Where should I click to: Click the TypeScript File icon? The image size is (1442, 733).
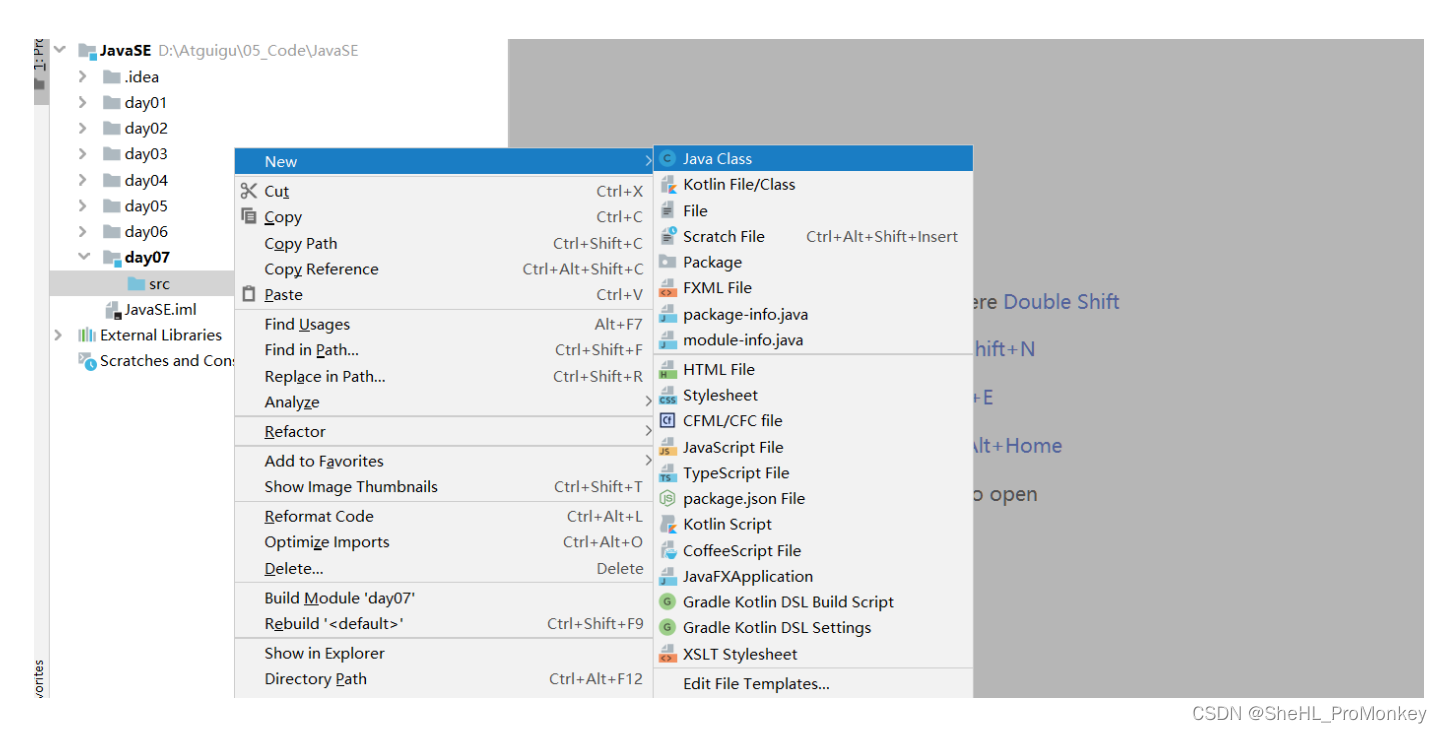667,473
